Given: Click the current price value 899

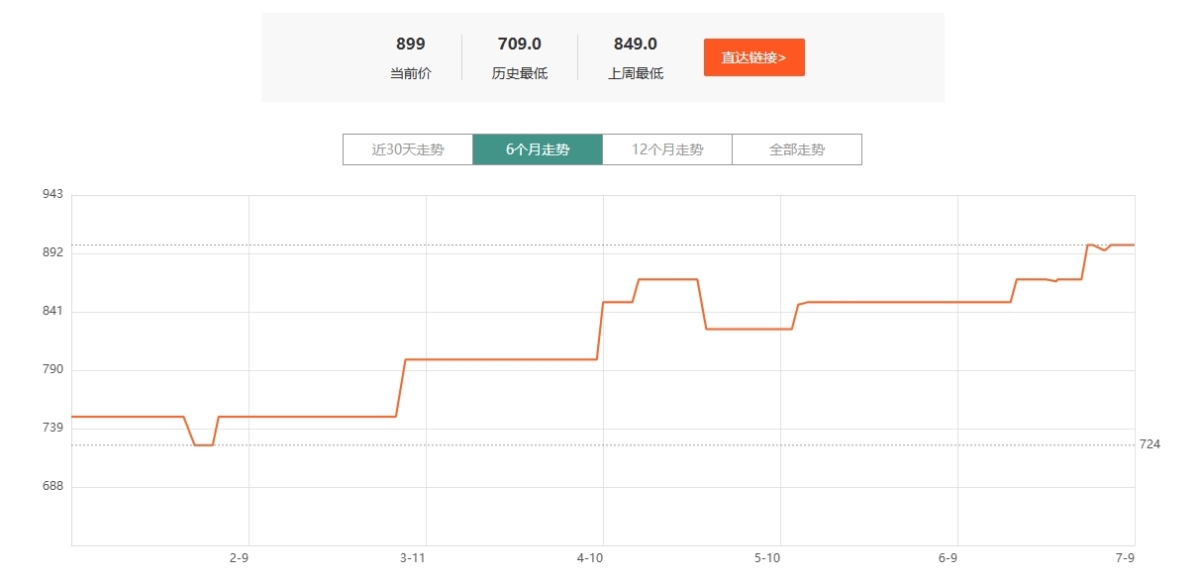Looking at the screenshot, I should [x=411, y=44].
